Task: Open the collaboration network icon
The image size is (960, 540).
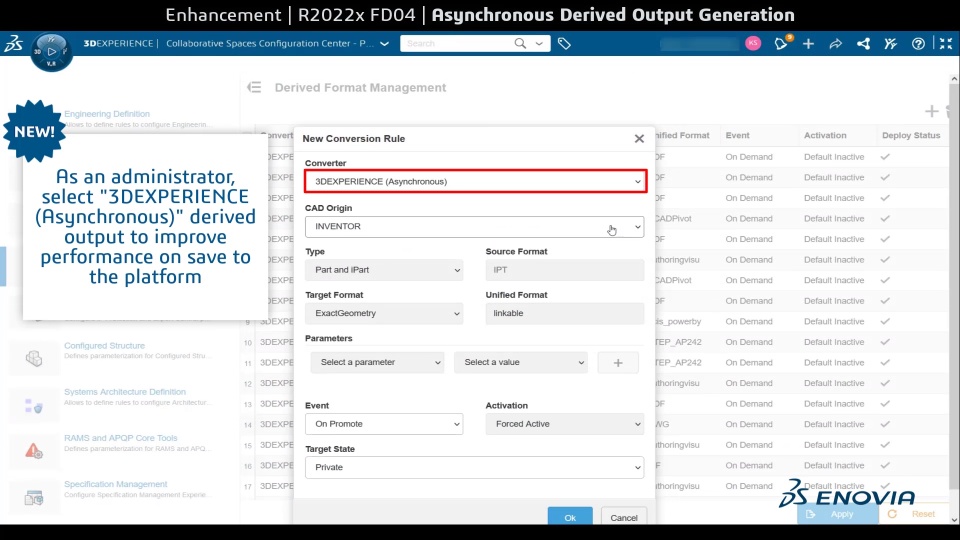Action: coord(863,43)
